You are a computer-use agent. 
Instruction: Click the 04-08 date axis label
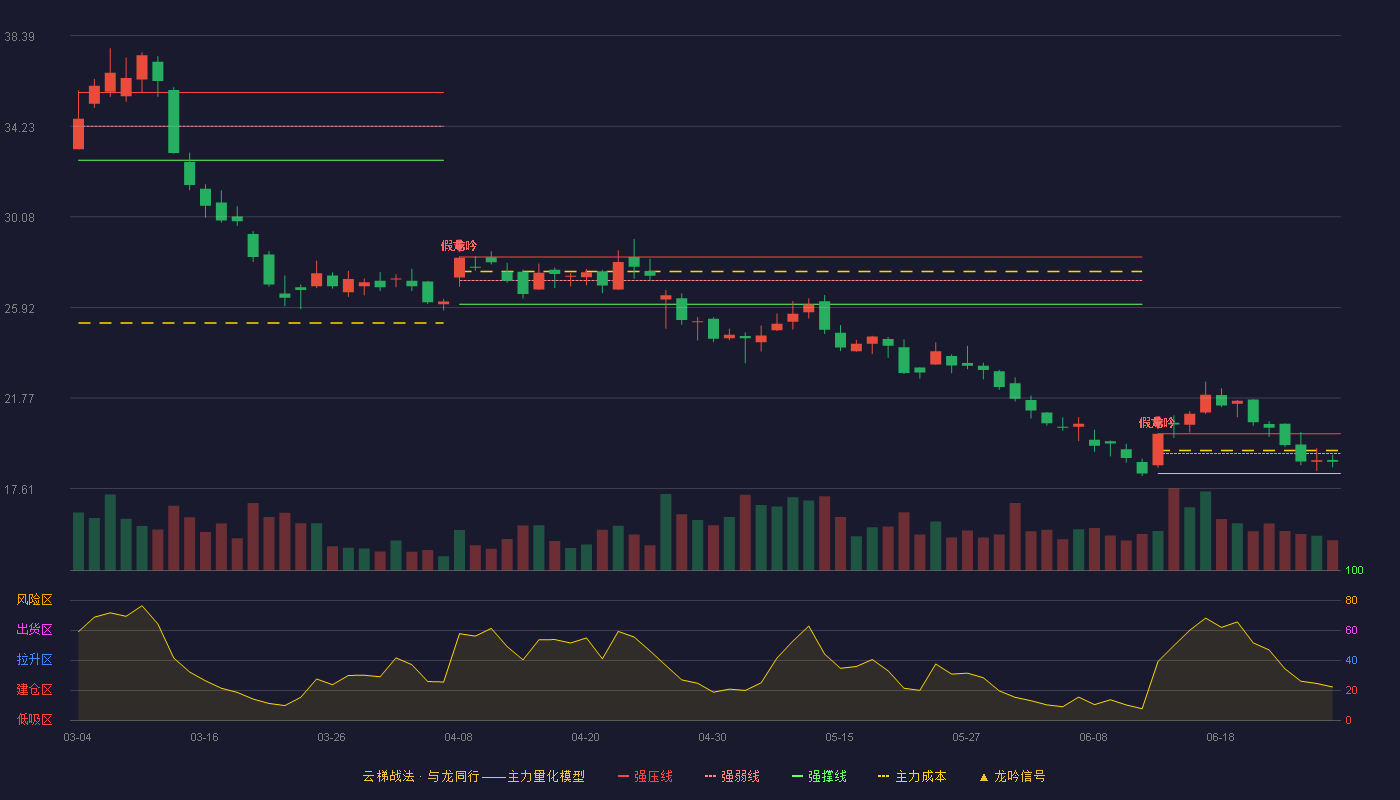point(459,737)
